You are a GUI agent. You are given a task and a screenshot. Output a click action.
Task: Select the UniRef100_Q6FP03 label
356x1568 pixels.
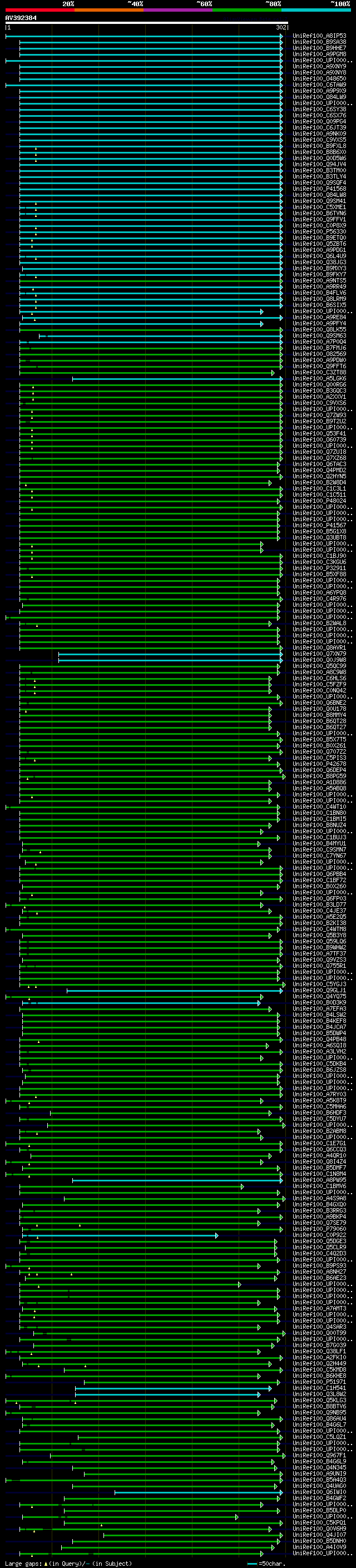pos(319,898)
